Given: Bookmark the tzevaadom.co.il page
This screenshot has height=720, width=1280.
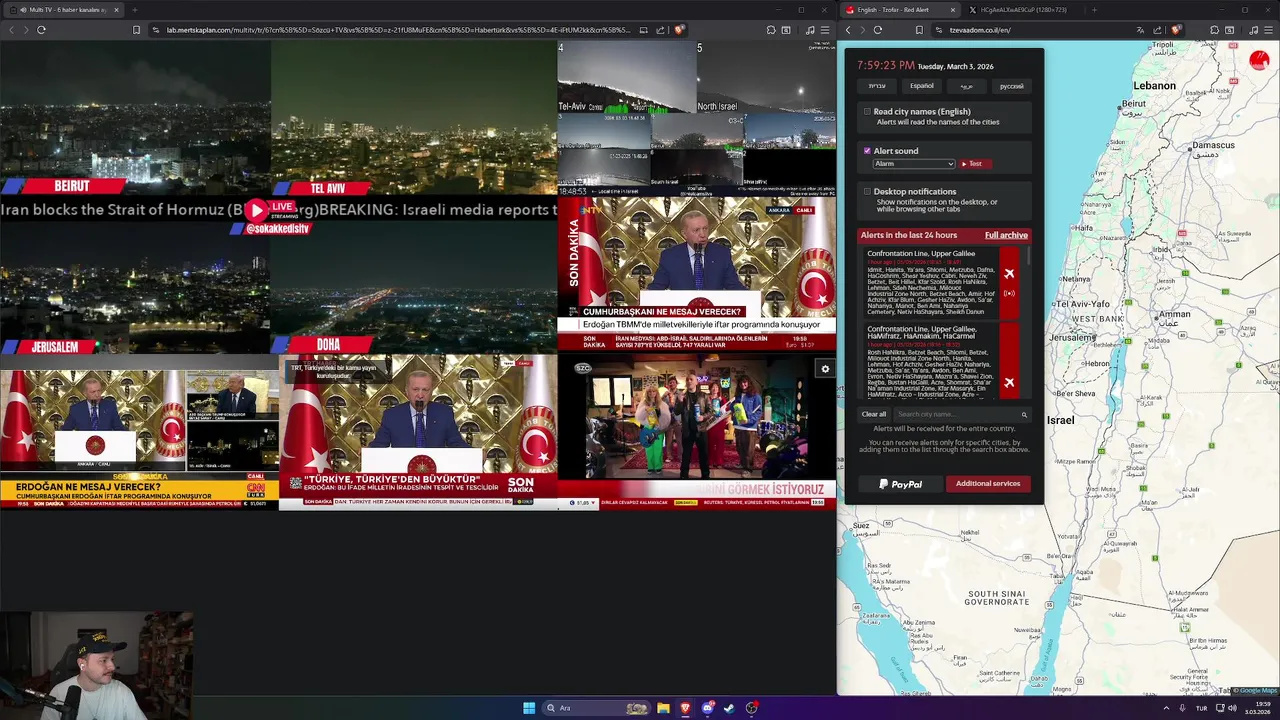Looking at the screenshot, I should pos(919,30).
